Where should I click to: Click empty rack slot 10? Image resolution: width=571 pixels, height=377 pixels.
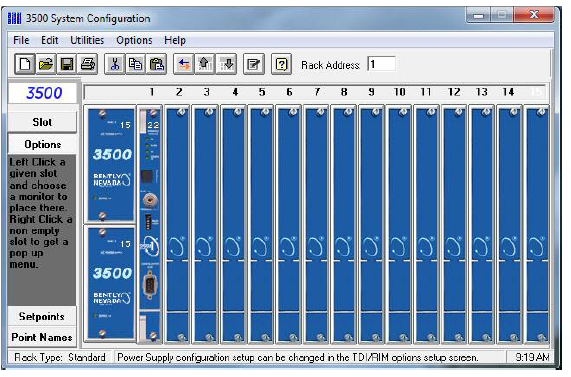click(x=399, y=224)
